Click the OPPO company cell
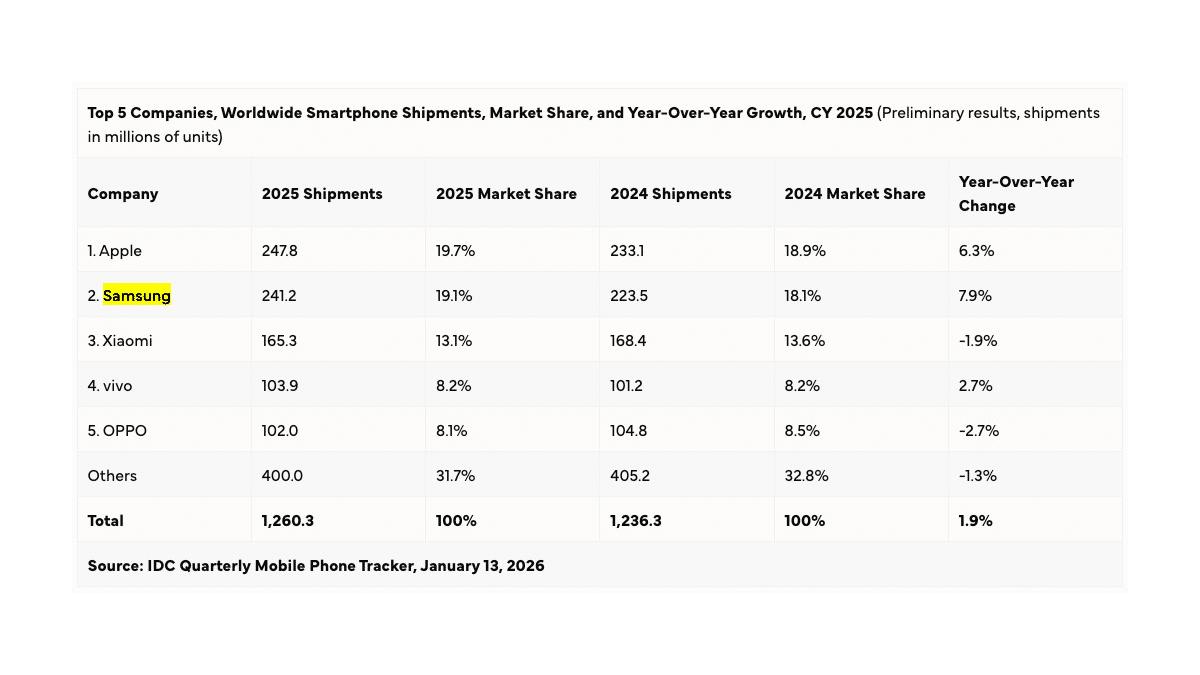 [x=118, y=431]
